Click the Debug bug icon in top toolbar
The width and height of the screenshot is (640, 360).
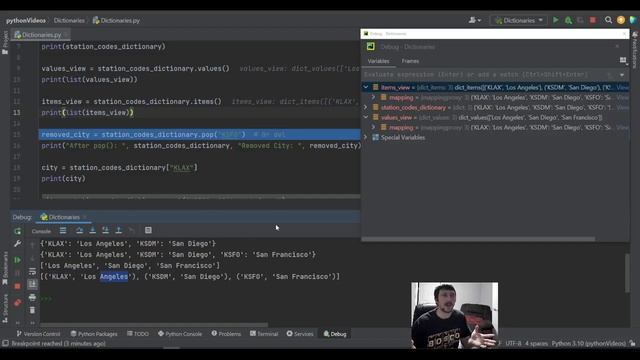[568, 20]
